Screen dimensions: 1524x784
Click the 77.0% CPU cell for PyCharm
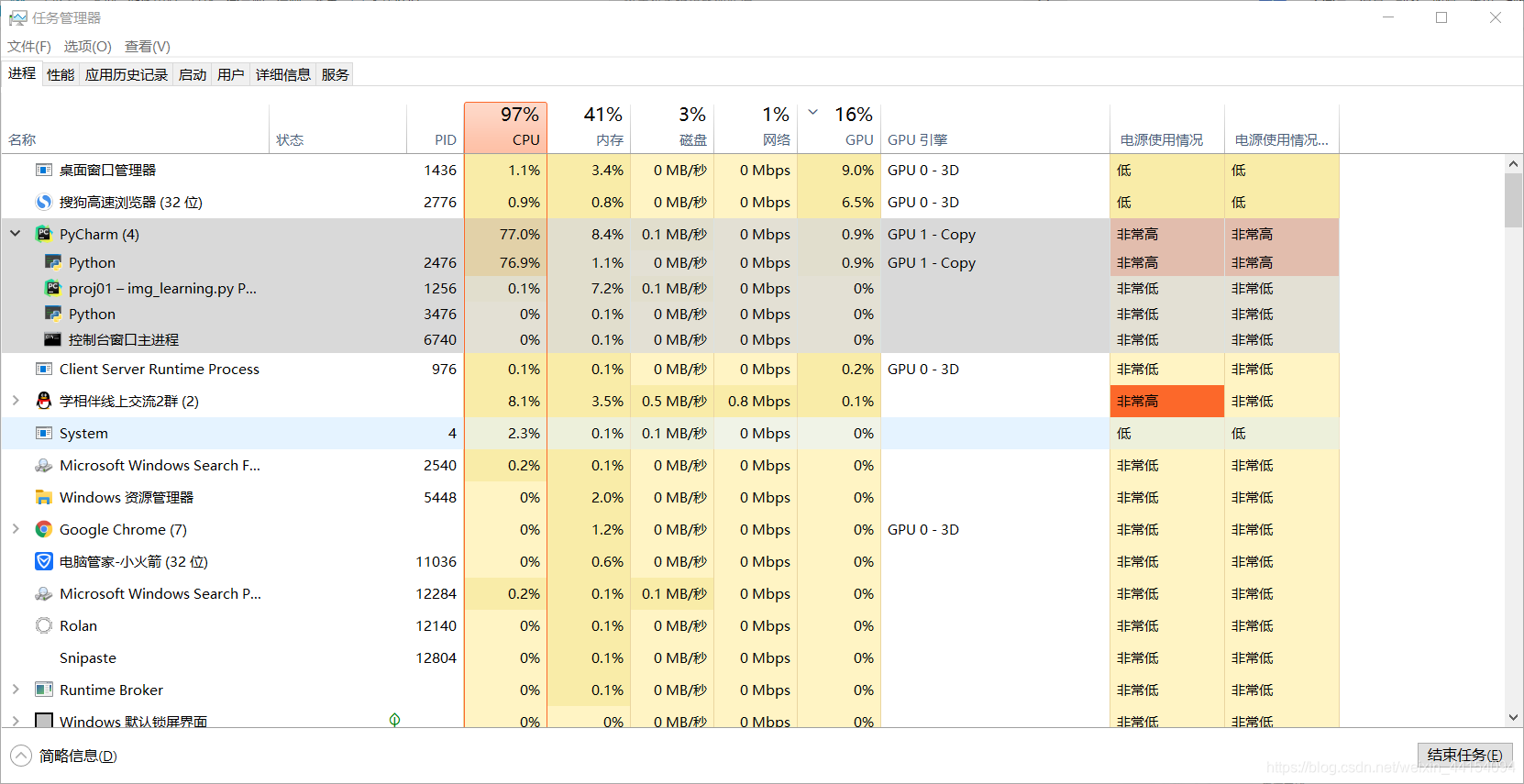[506, 234]
